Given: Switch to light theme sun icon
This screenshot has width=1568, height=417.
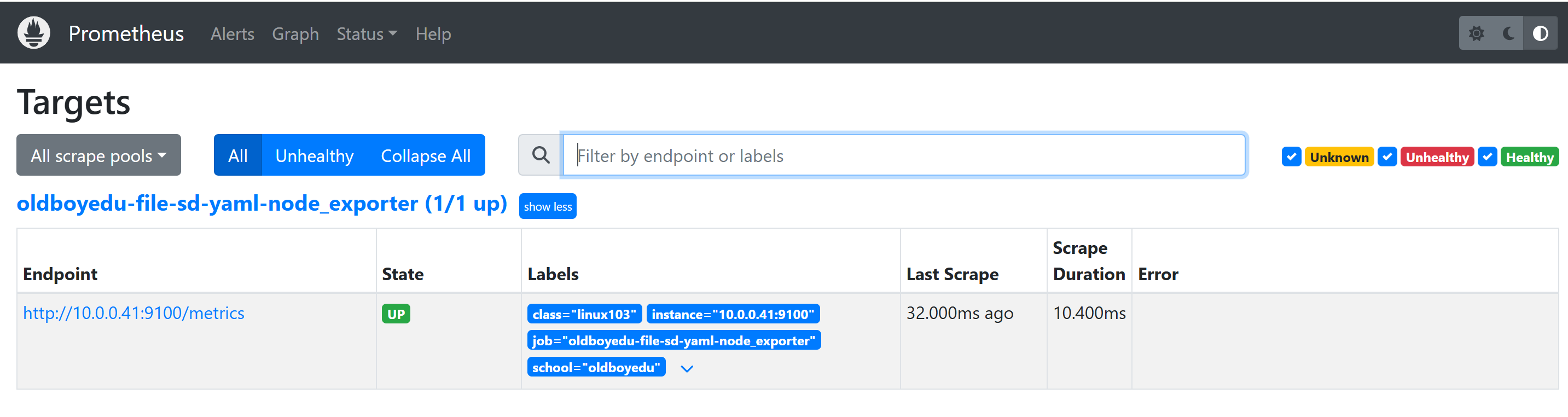Looking at the screenshot, I should [x=1476, y=33].
